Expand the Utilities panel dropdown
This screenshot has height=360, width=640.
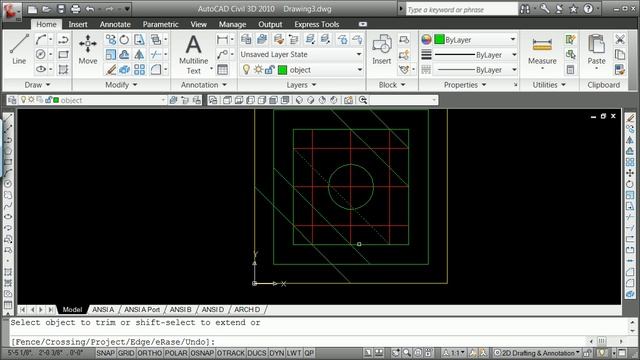pyautogui.click(x=549, y=85)
